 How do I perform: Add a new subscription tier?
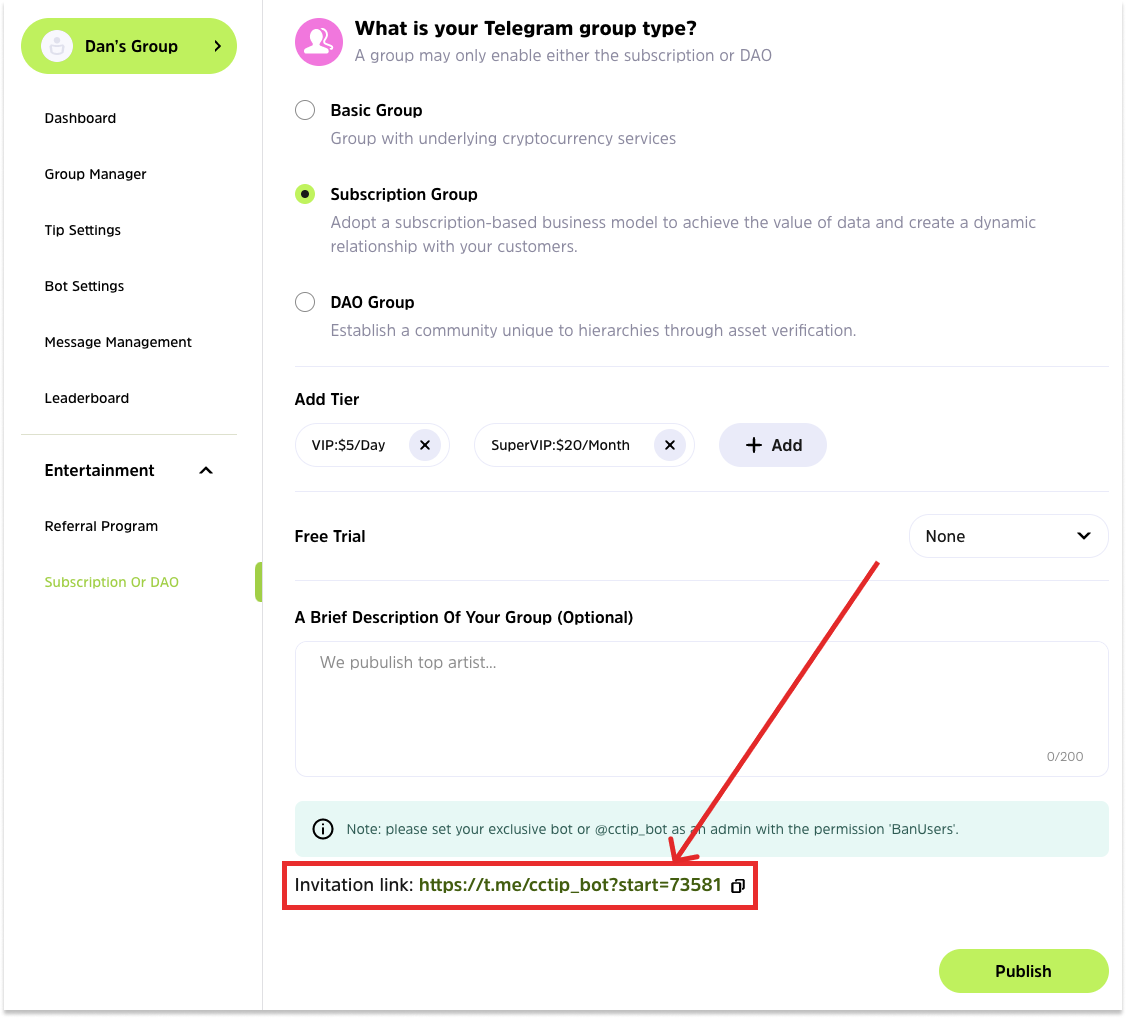pos(772,446)
